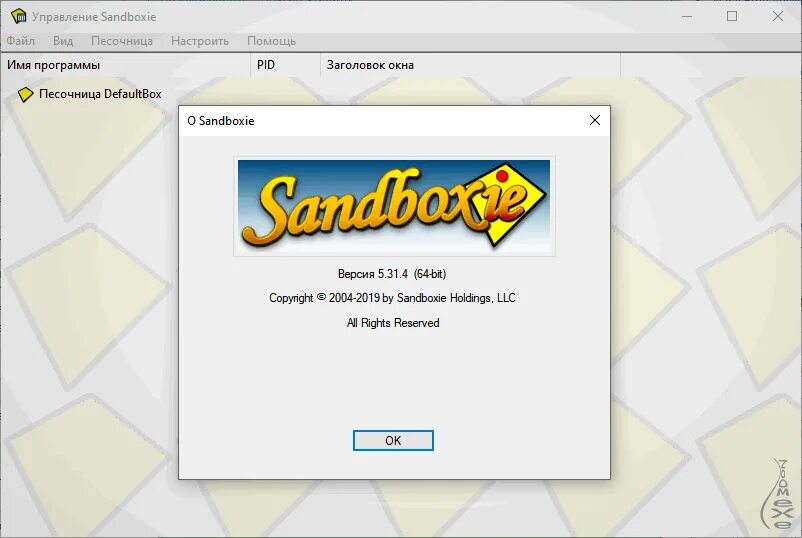The height and width of the screenshot is (538, 802).
Task: Click the Copyright 2004-2019 Sandboxie Holdings line
Action: tap(392, 298)
